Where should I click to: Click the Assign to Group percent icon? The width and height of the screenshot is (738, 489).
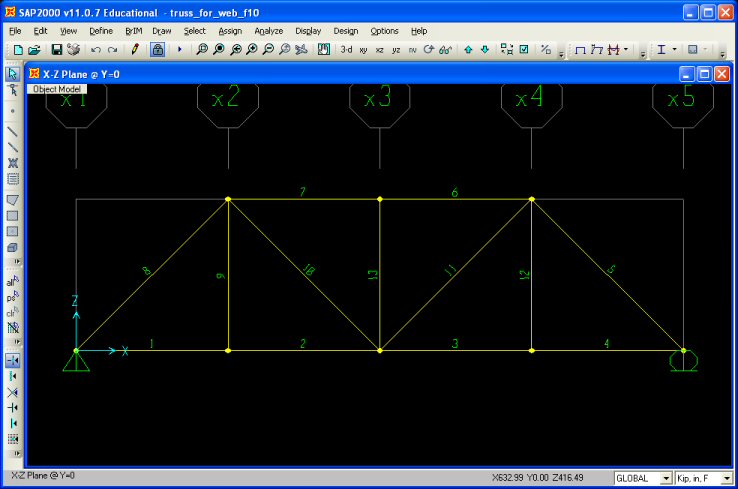(546, 49)
